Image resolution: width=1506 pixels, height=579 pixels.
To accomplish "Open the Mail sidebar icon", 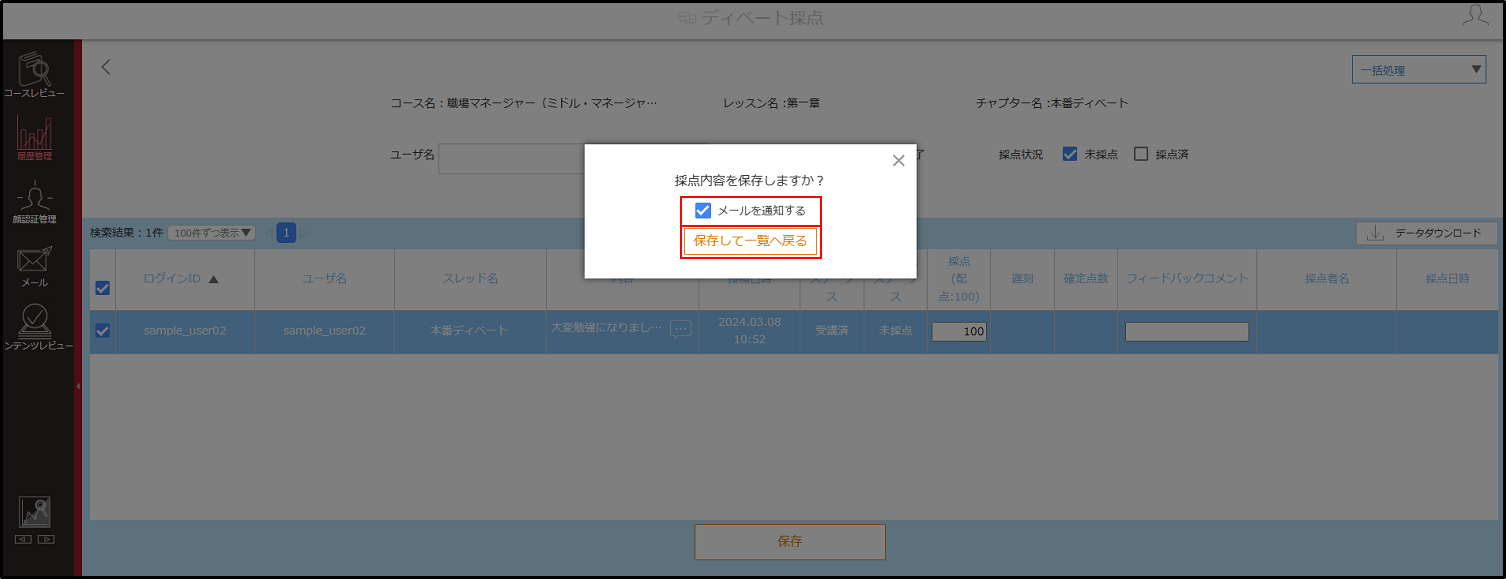I will click(x=34, y=266).
